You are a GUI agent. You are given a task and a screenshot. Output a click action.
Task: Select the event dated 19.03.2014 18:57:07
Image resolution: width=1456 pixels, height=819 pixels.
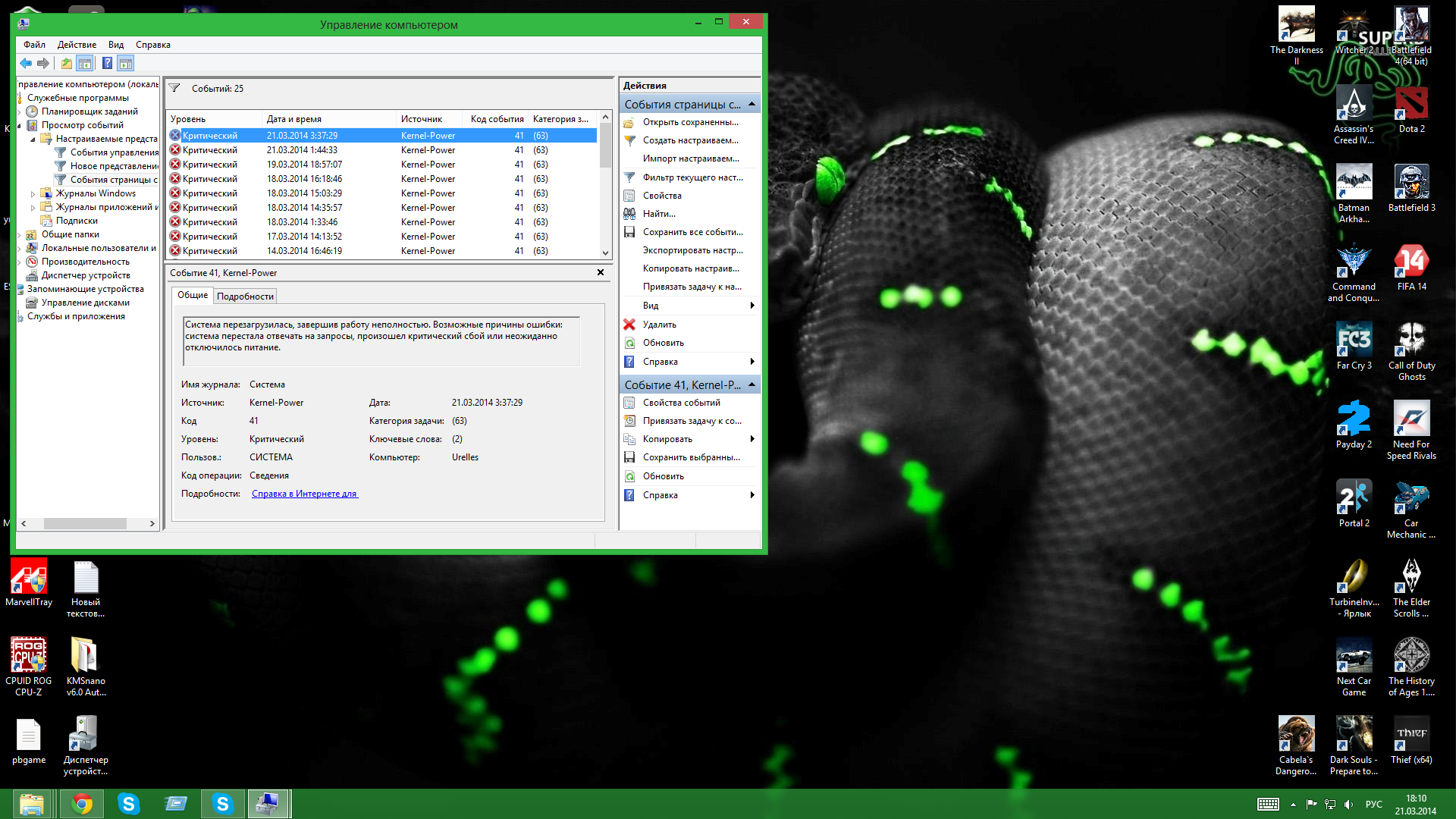pos(304,165)
